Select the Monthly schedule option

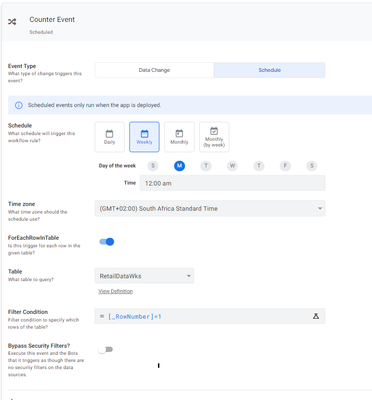point(179,137)
